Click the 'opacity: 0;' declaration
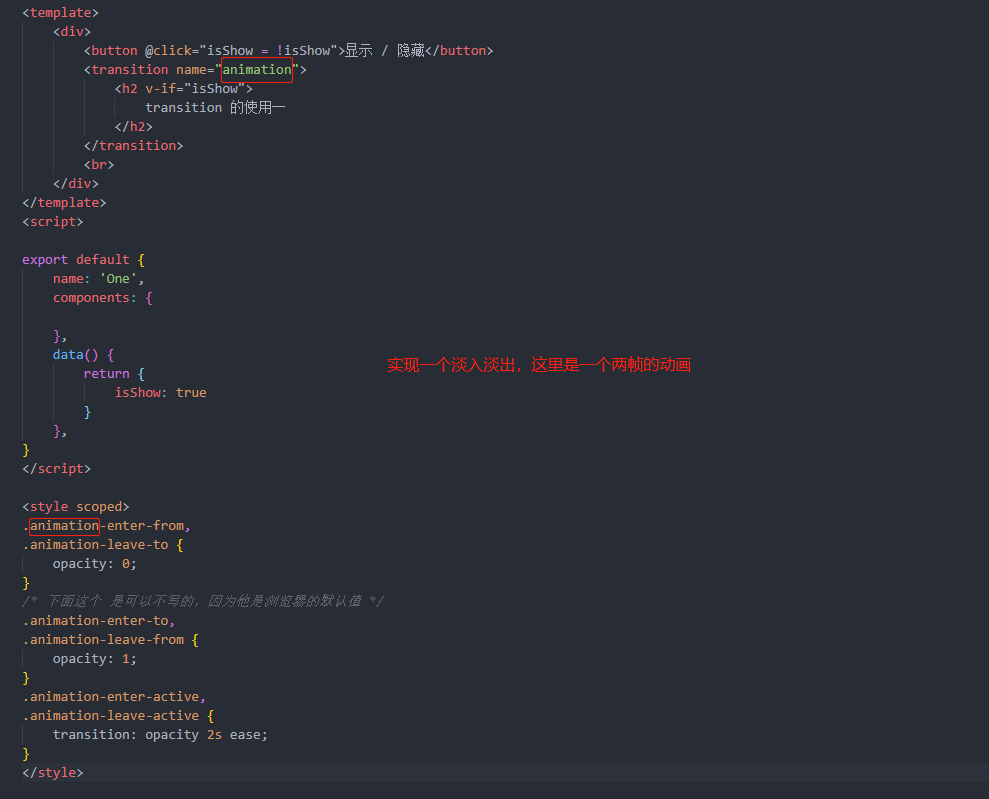 click(x=95, y=564)
